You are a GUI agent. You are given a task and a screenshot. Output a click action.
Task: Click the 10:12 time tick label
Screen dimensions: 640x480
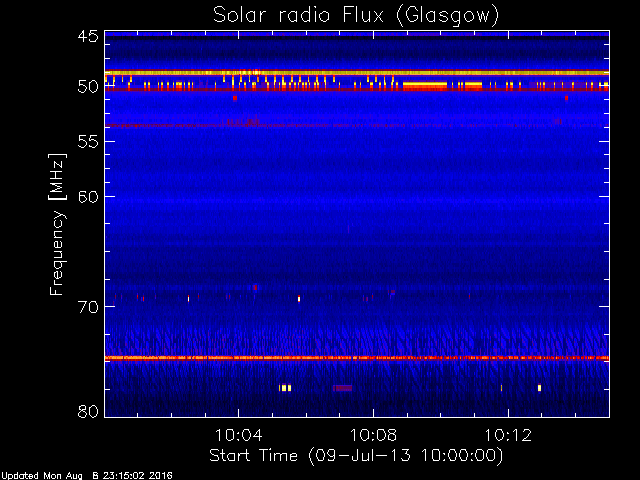coord(508,435)
